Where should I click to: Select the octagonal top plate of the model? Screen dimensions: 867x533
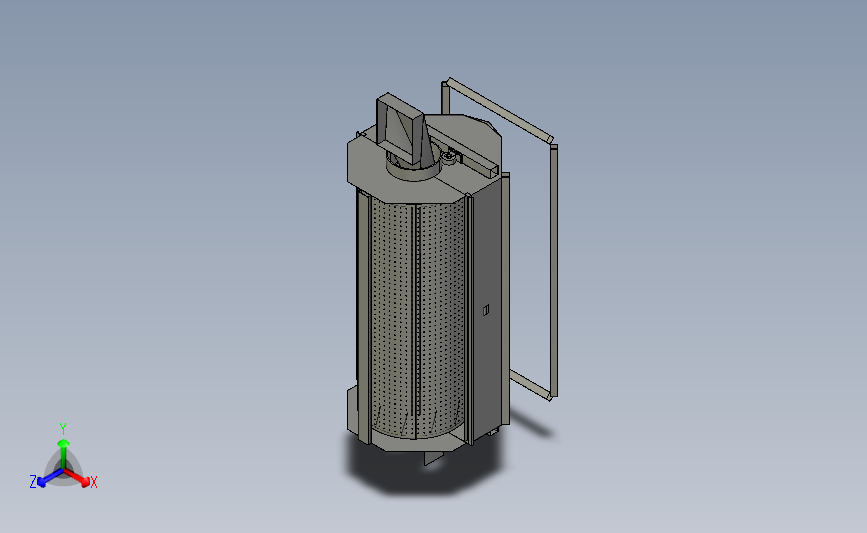click(425, 161)
